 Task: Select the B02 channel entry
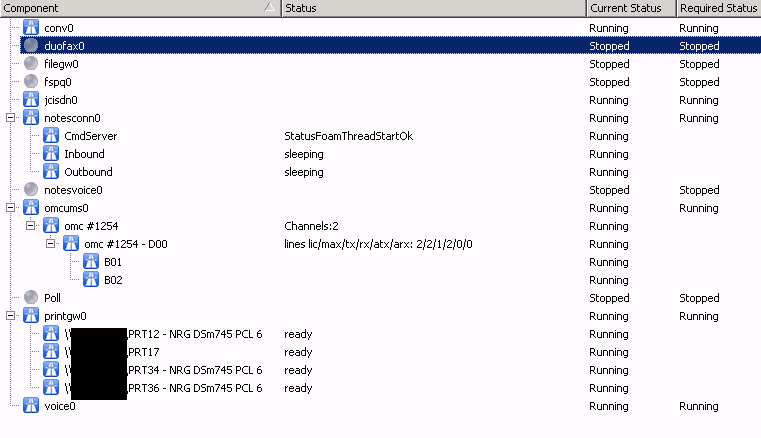point(112,280)
